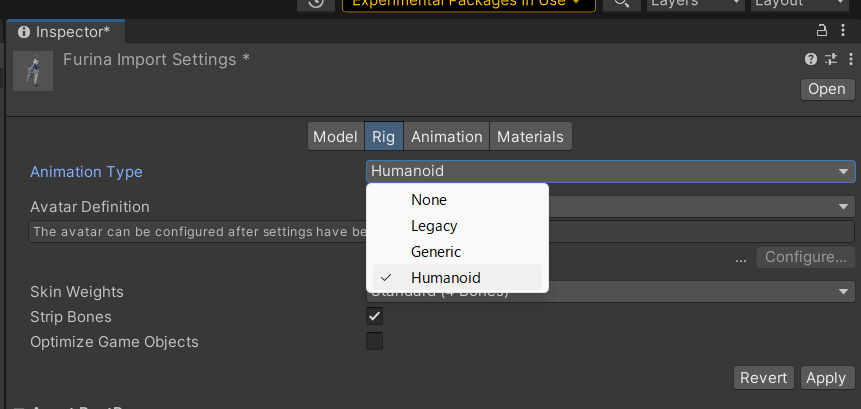
Task: Click the Furina model thumbnail
Action: [33, 71]
